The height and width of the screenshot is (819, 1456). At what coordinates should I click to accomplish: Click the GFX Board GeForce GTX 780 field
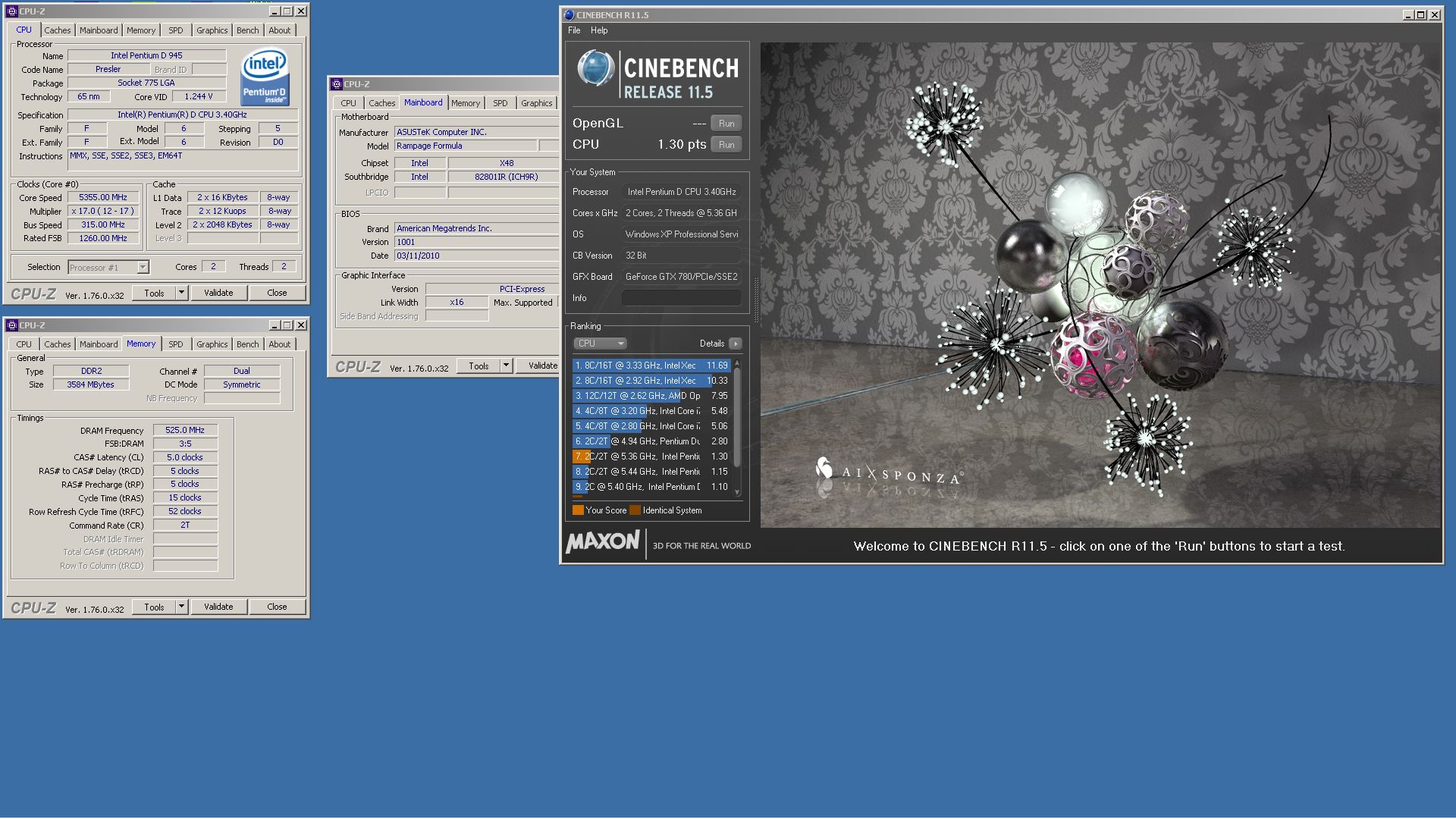(x=681, y=277)
